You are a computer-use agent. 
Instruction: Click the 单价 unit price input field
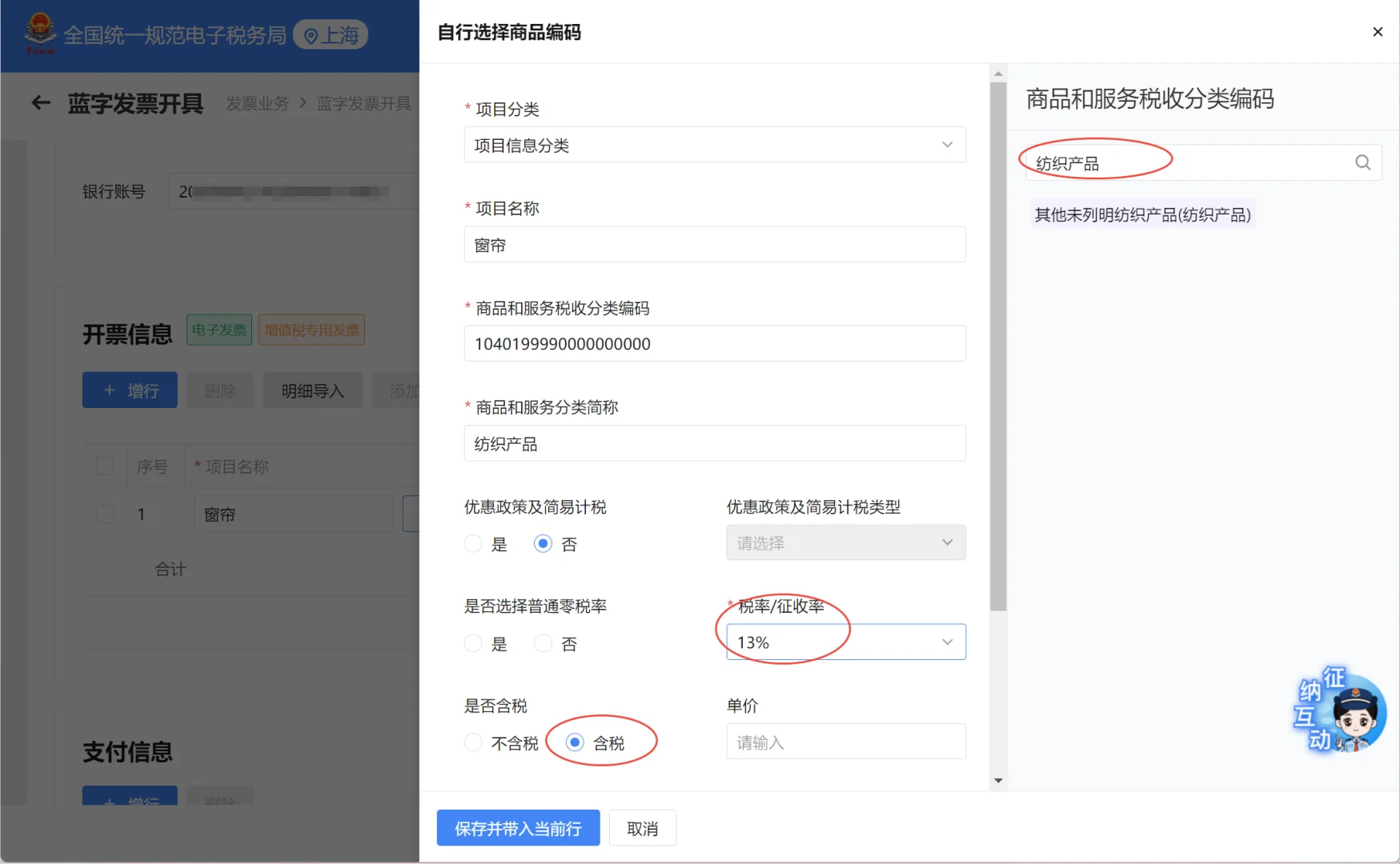pos(844,742)
